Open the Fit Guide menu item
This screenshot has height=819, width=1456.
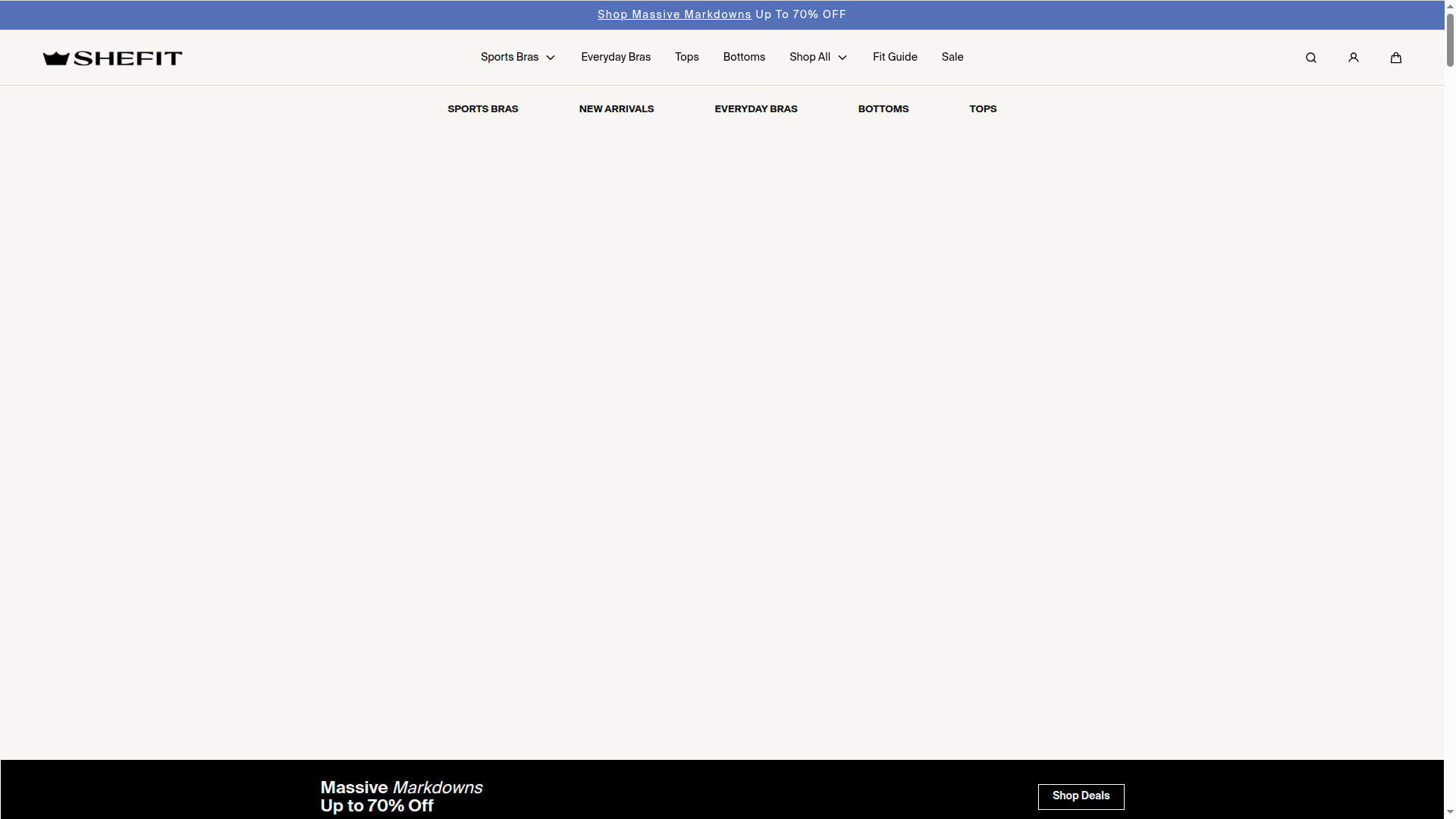click(x=895, y=57)
